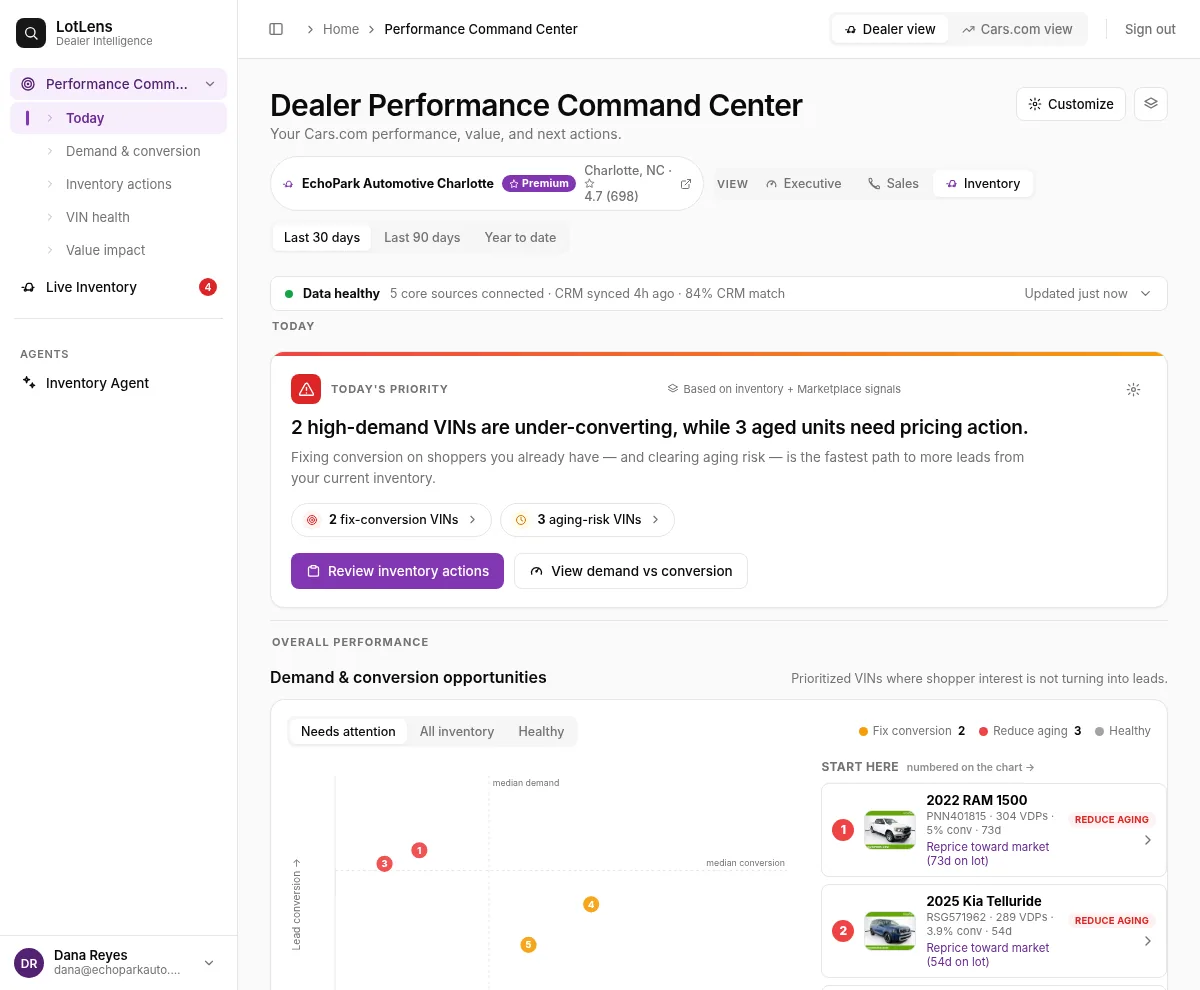Click the LotLens search logo icon
Screen dimensions: 1200x990
[x=31, y=33]
